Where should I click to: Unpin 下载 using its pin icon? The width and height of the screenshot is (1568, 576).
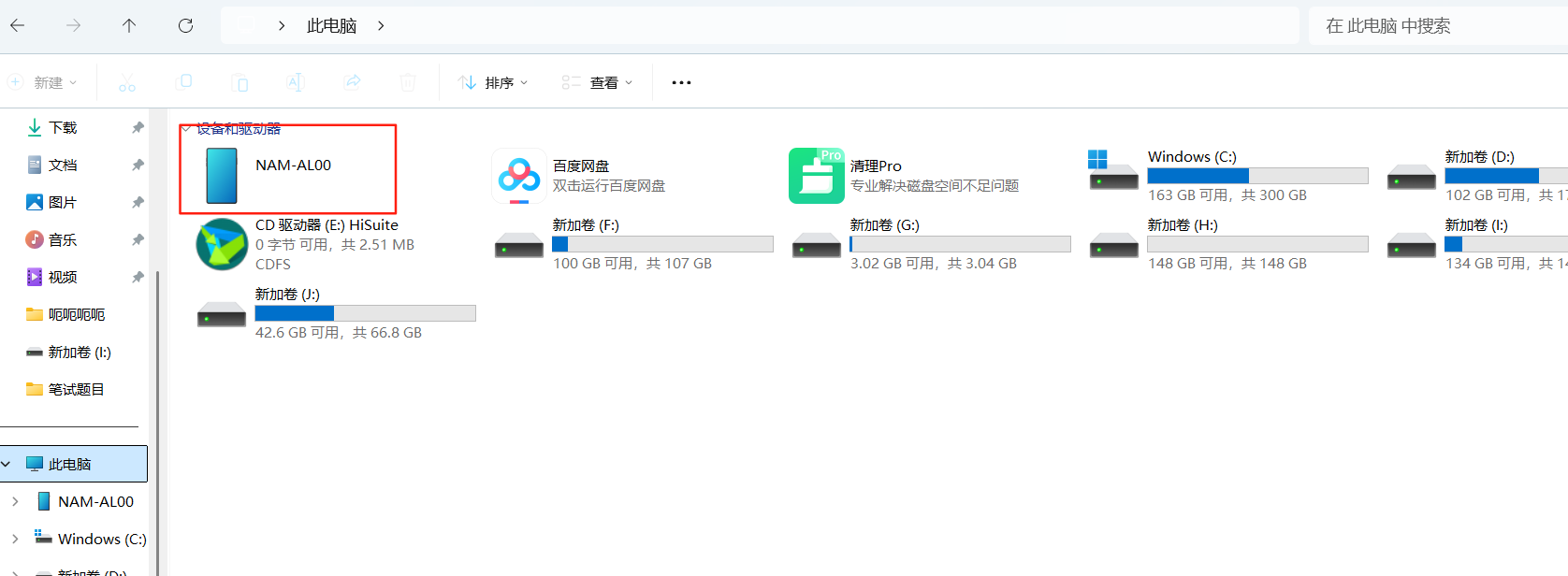pos(138,127)
